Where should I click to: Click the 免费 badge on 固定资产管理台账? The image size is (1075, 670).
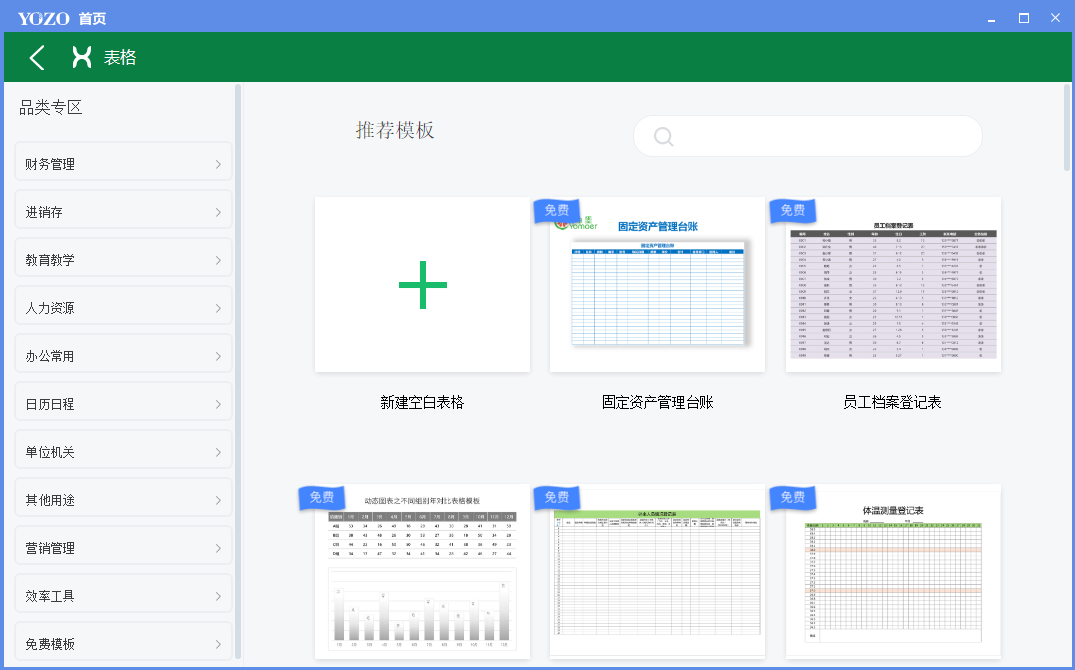pyautogui.click(x=557, y=210)
